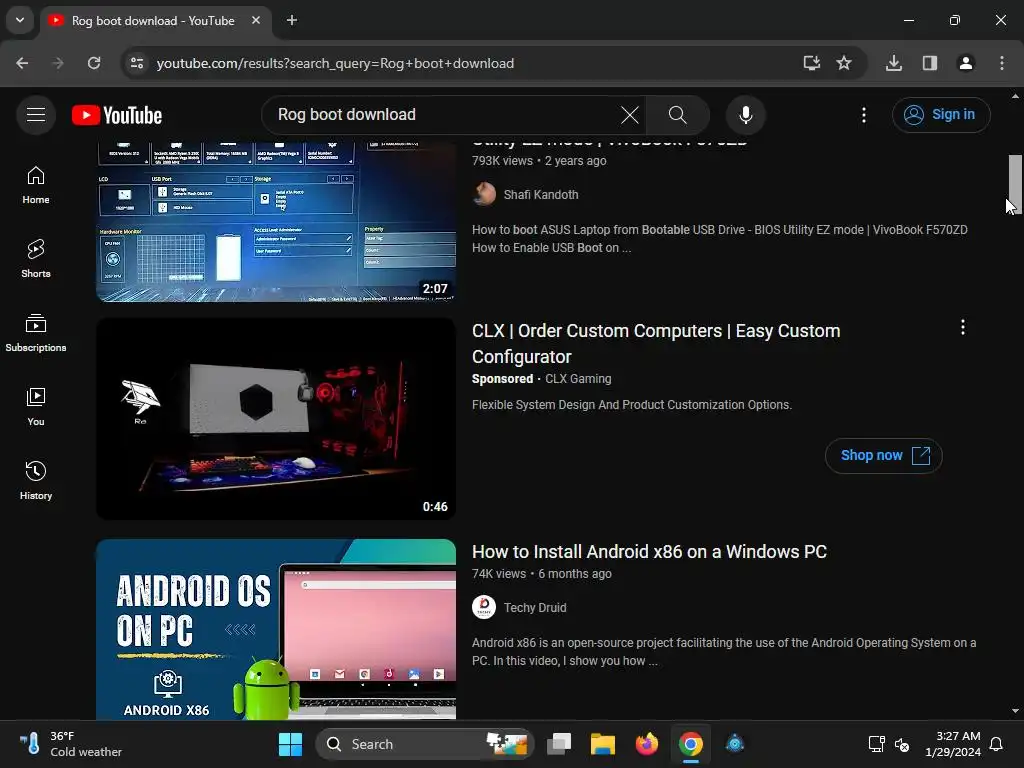Open Task View on taskbar
Screen dimensions: 1024x768
coord(559,744)
